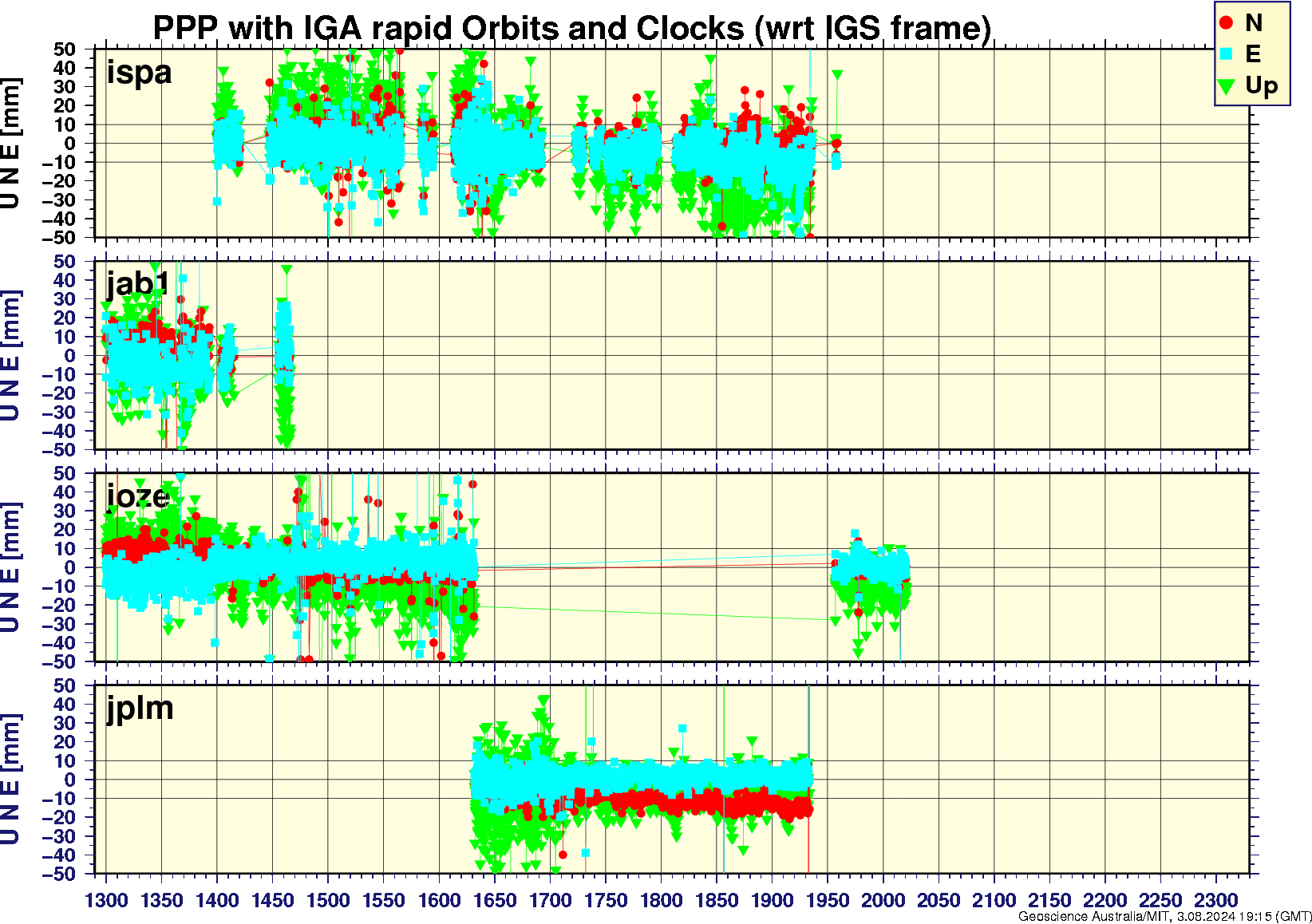Screen dimensions: 1312x924
Task: Click the 'U N E [mm]' axis label of jab1 panel
Action: click(x=10, y=356)
